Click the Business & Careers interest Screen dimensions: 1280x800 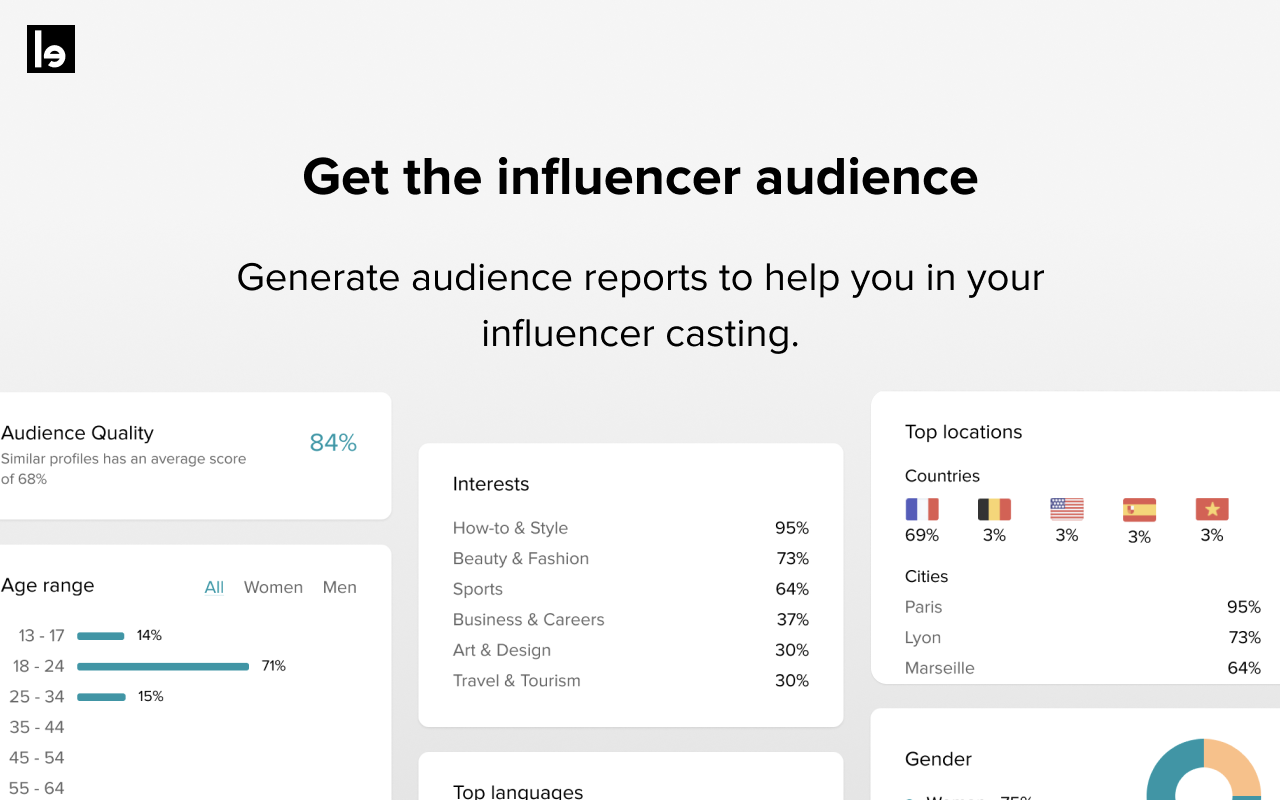click(528, 619)
